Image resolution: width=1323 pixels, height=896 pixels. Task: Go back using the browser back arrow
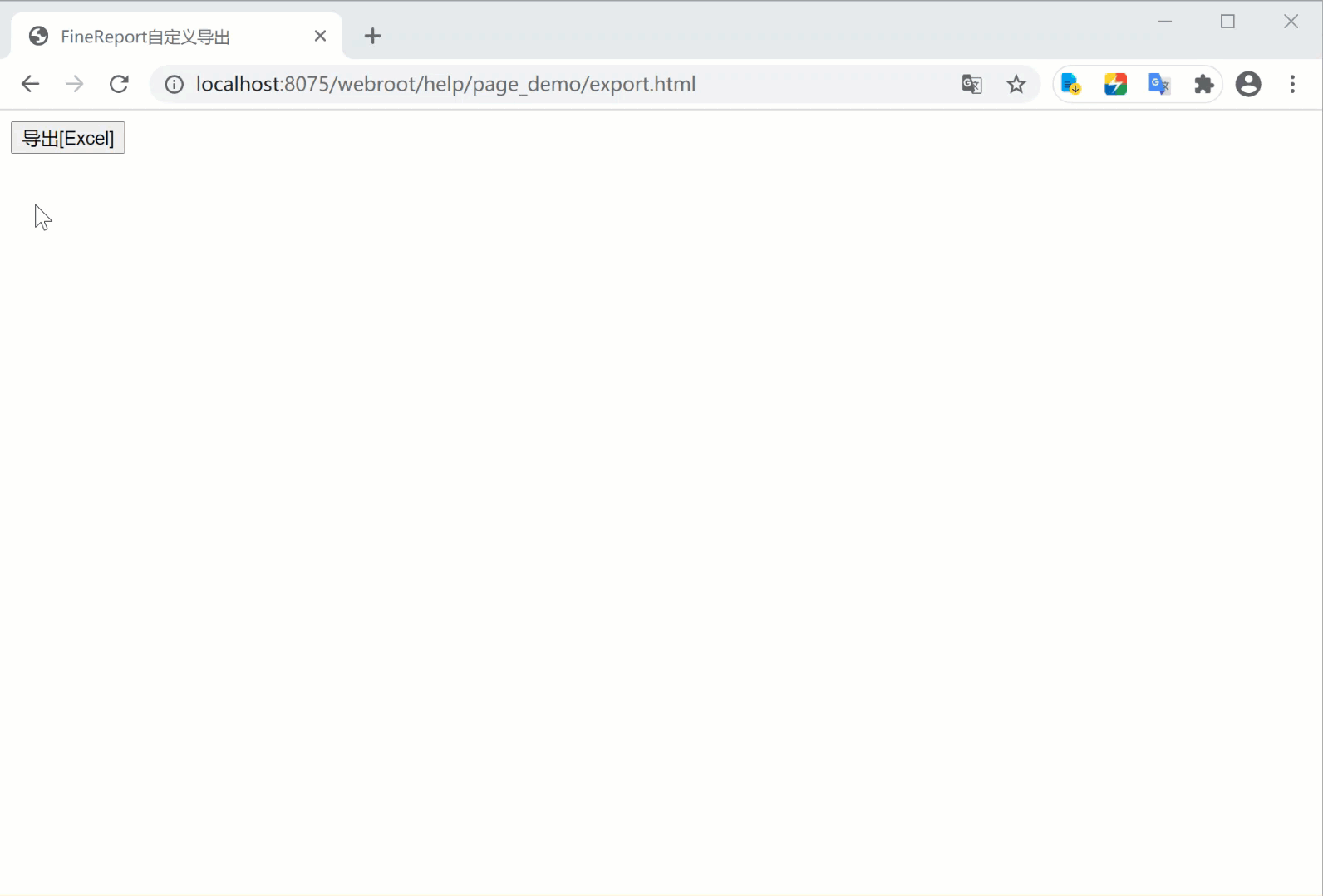tap(31, 84)
